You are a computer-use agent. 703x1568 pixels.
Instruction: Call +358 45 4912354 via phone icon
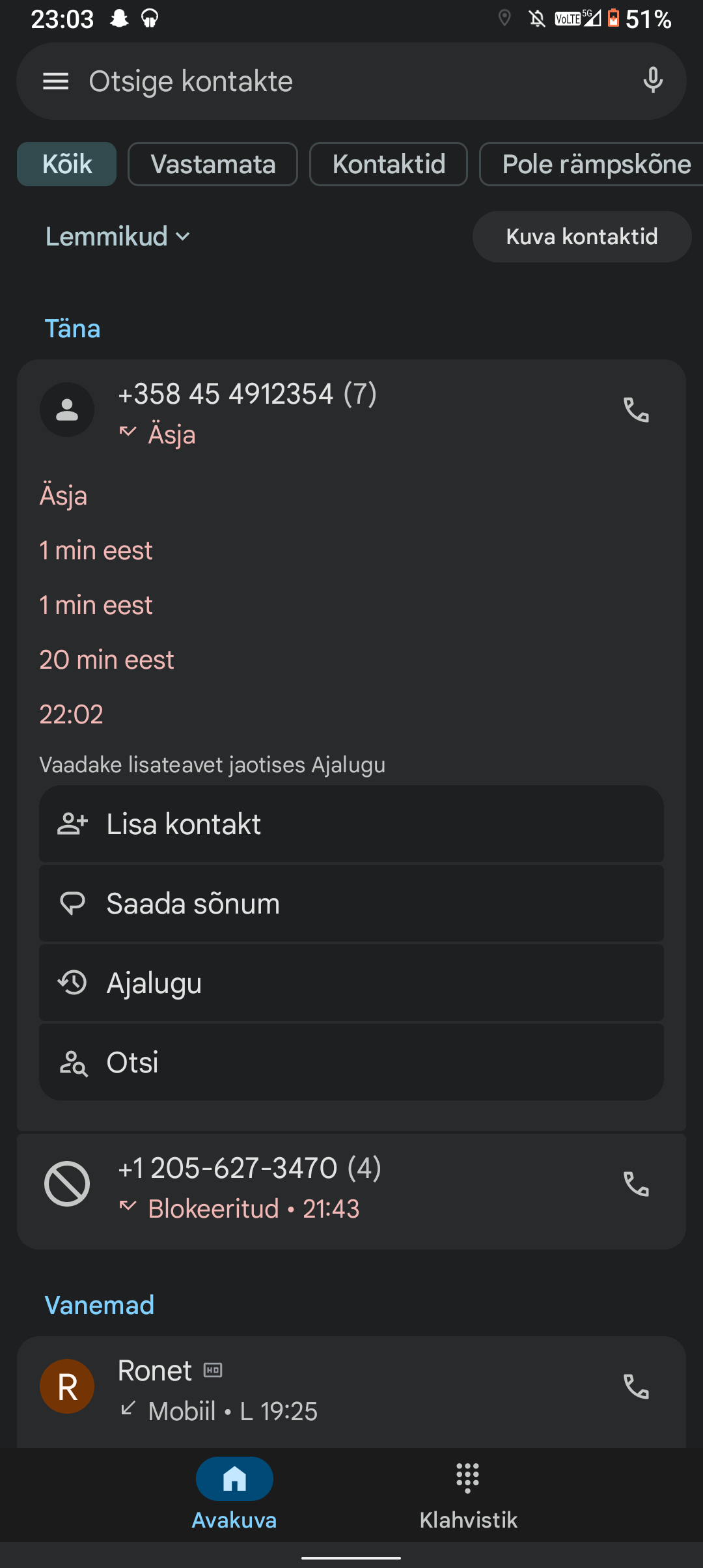(636, 410)
